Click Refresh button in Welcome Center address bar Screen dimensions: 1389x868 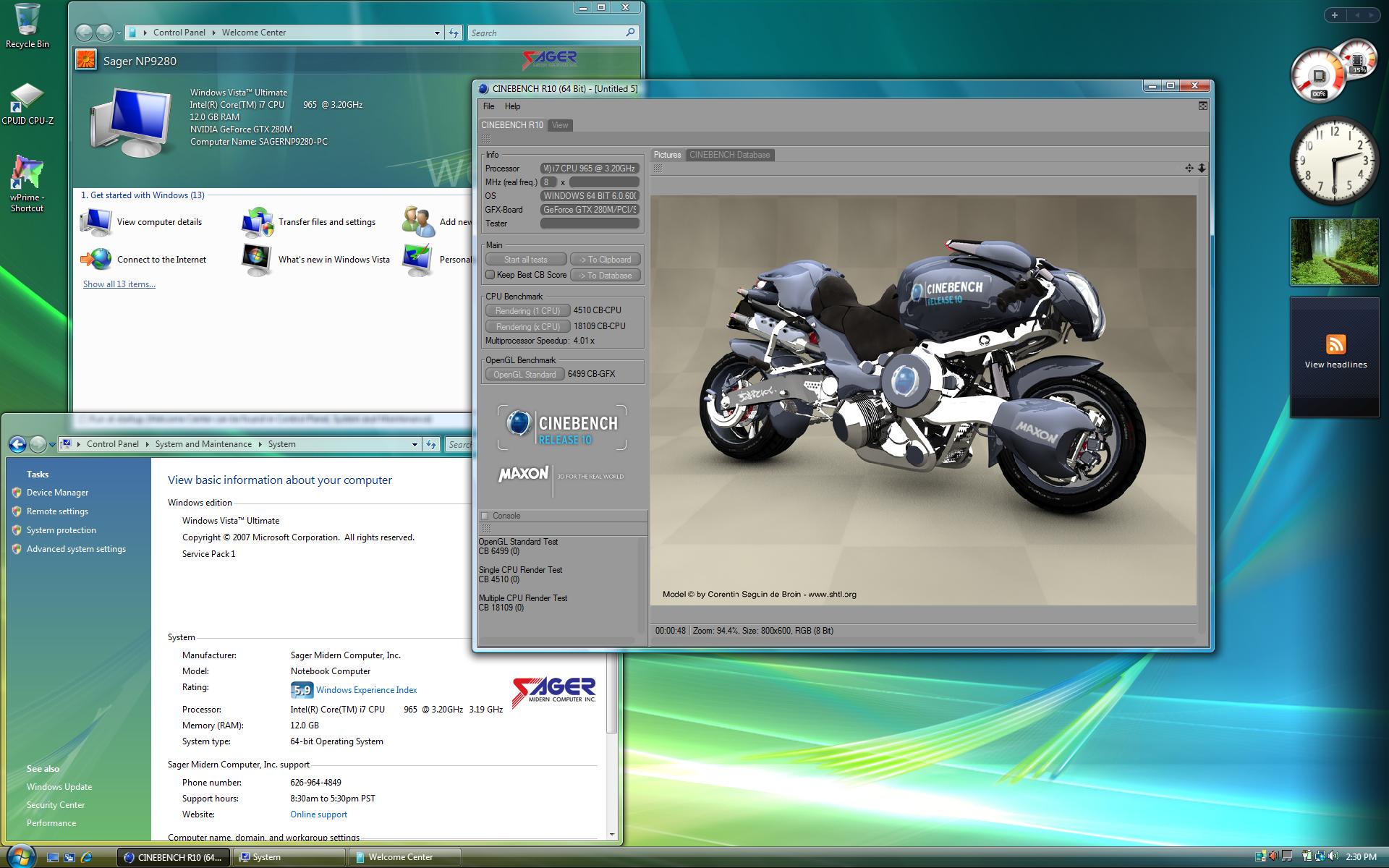coord(454,33)
